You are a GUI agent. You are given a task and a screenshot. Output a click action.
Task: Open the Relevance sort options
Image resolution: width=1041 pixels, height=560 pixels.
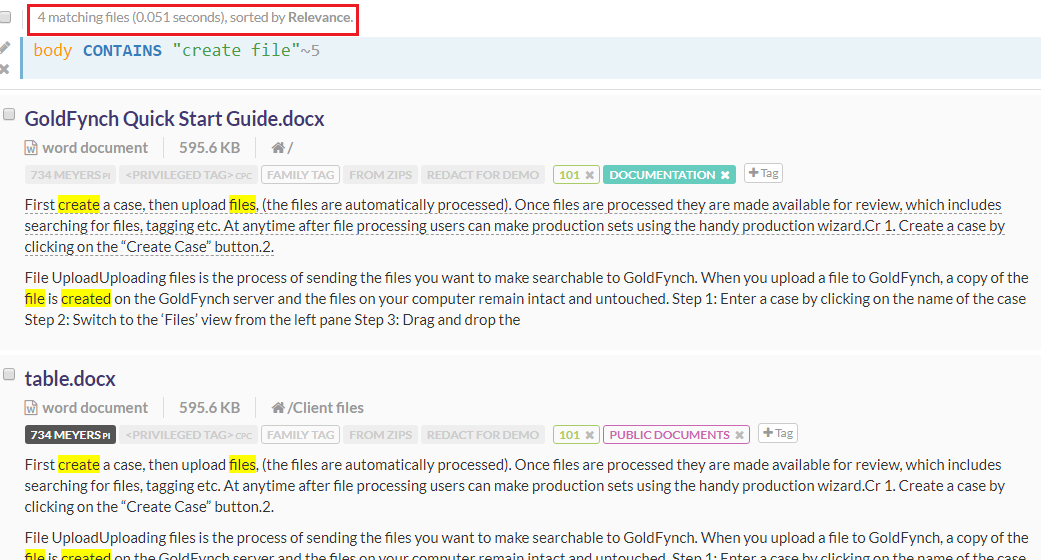319,18
